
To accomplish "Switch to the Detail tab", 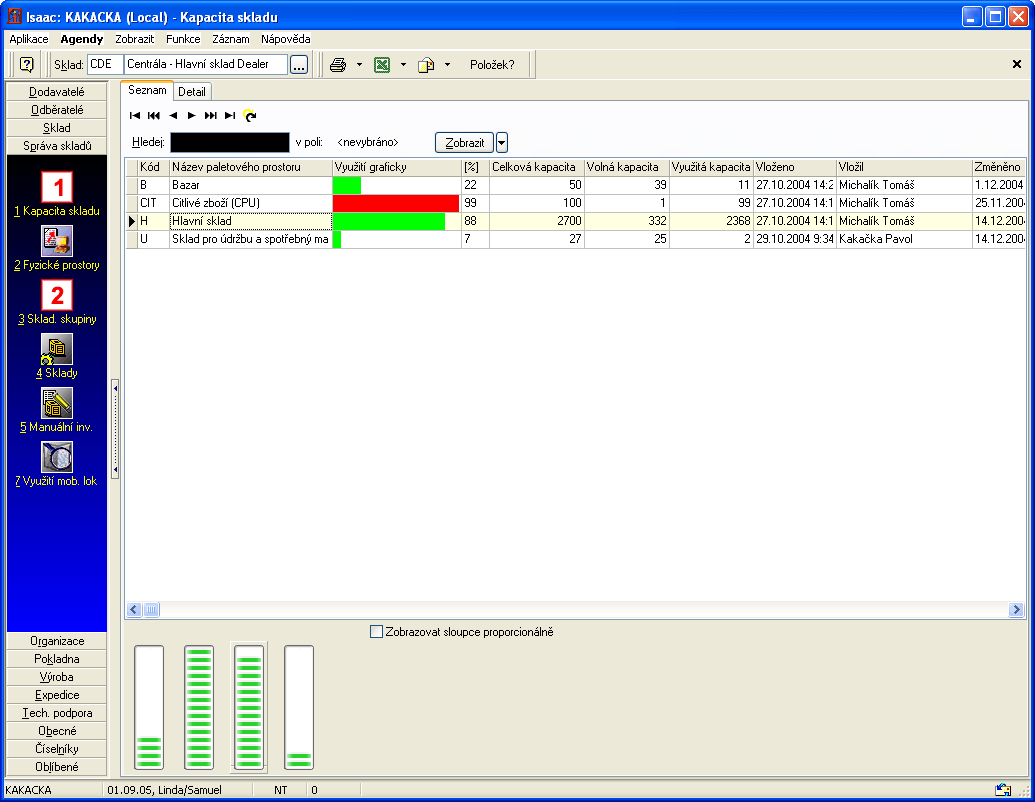I will coord(192,92).
